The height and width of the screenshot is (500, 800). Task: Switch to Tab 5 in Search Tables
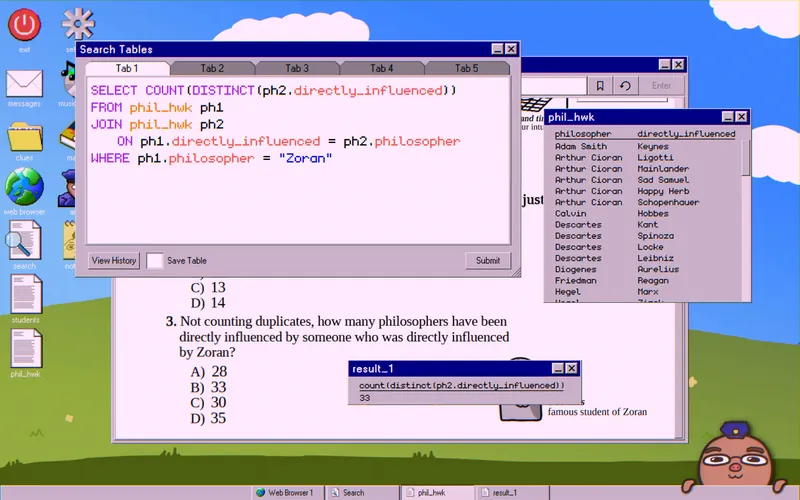466,68
